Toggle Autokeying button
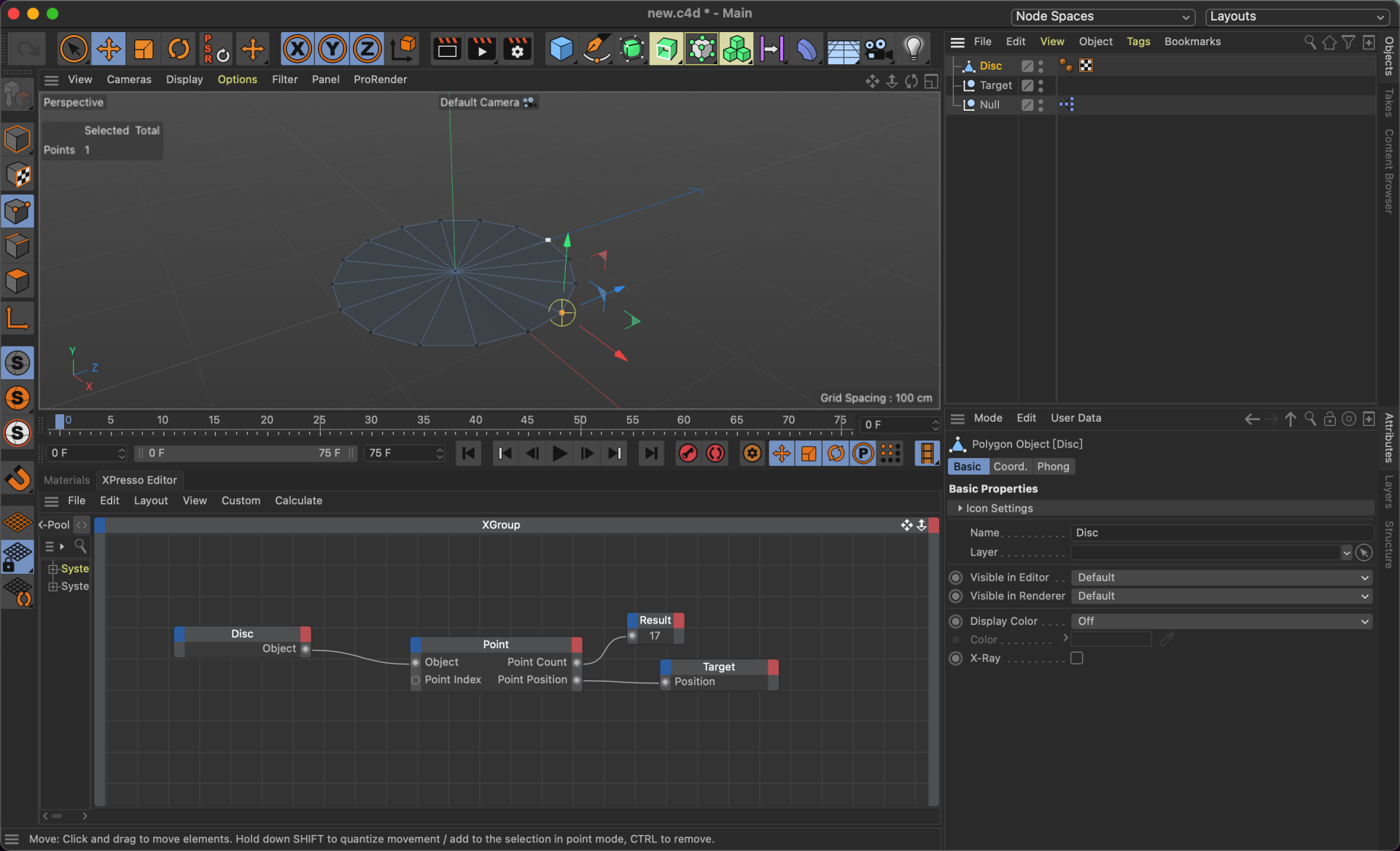Image resolution: width=1400 pixels, height=851 pixels. pyautogui.click(x=715, y=454)
